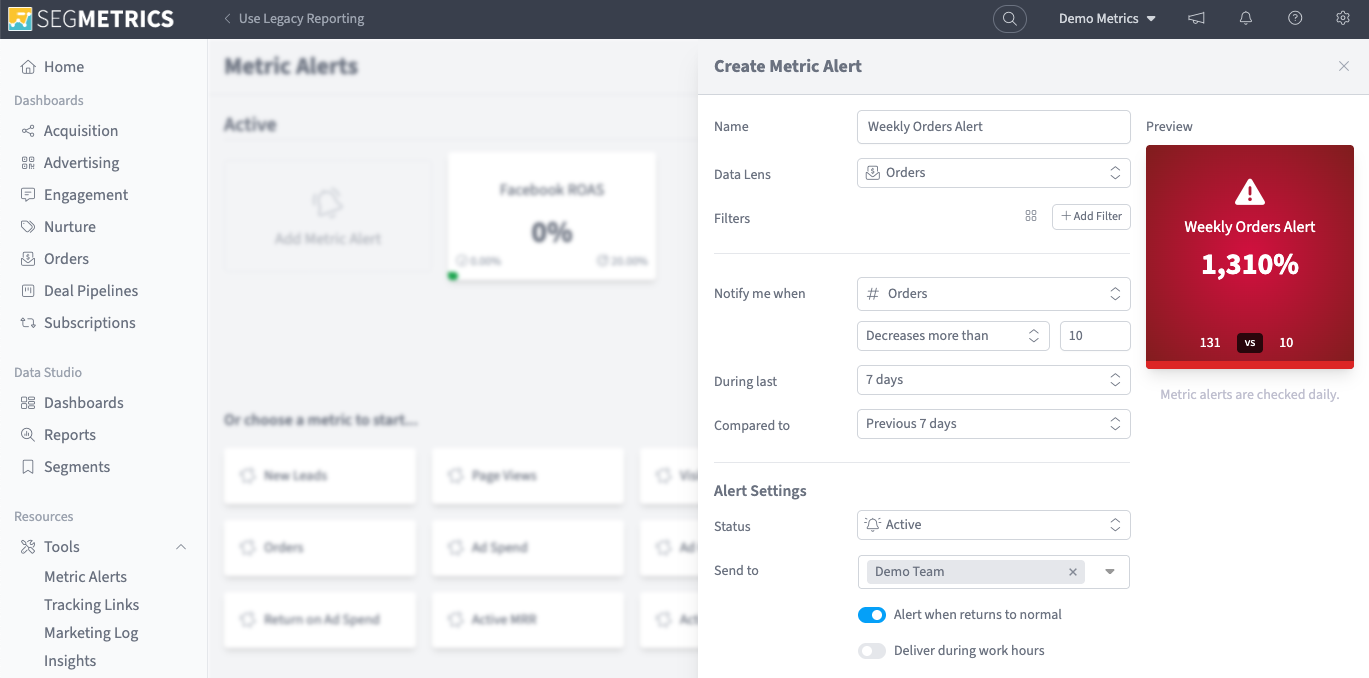Enable Deliver during work hours
This screenshot has width=1369, height=678.
[871, 650]
